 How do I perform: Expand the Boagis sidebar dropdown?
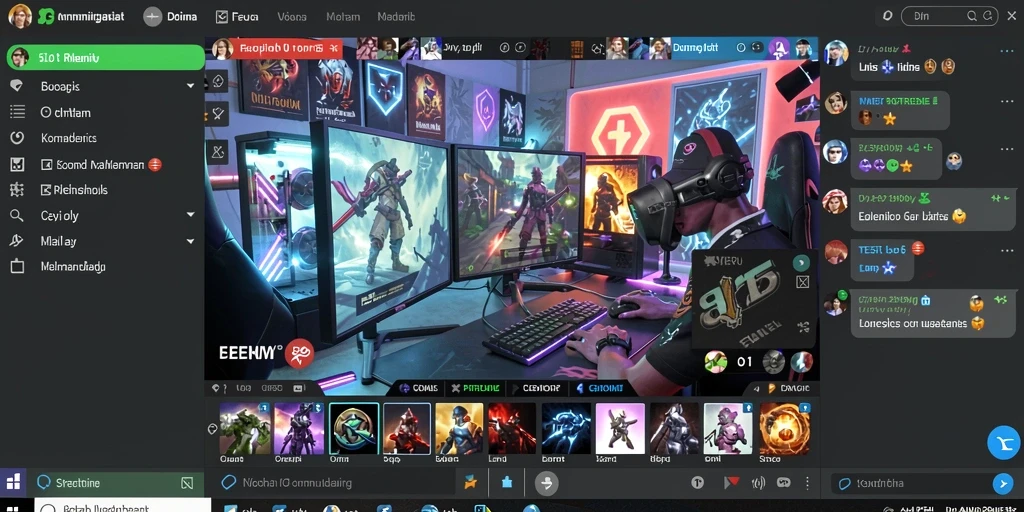point(190,86)
